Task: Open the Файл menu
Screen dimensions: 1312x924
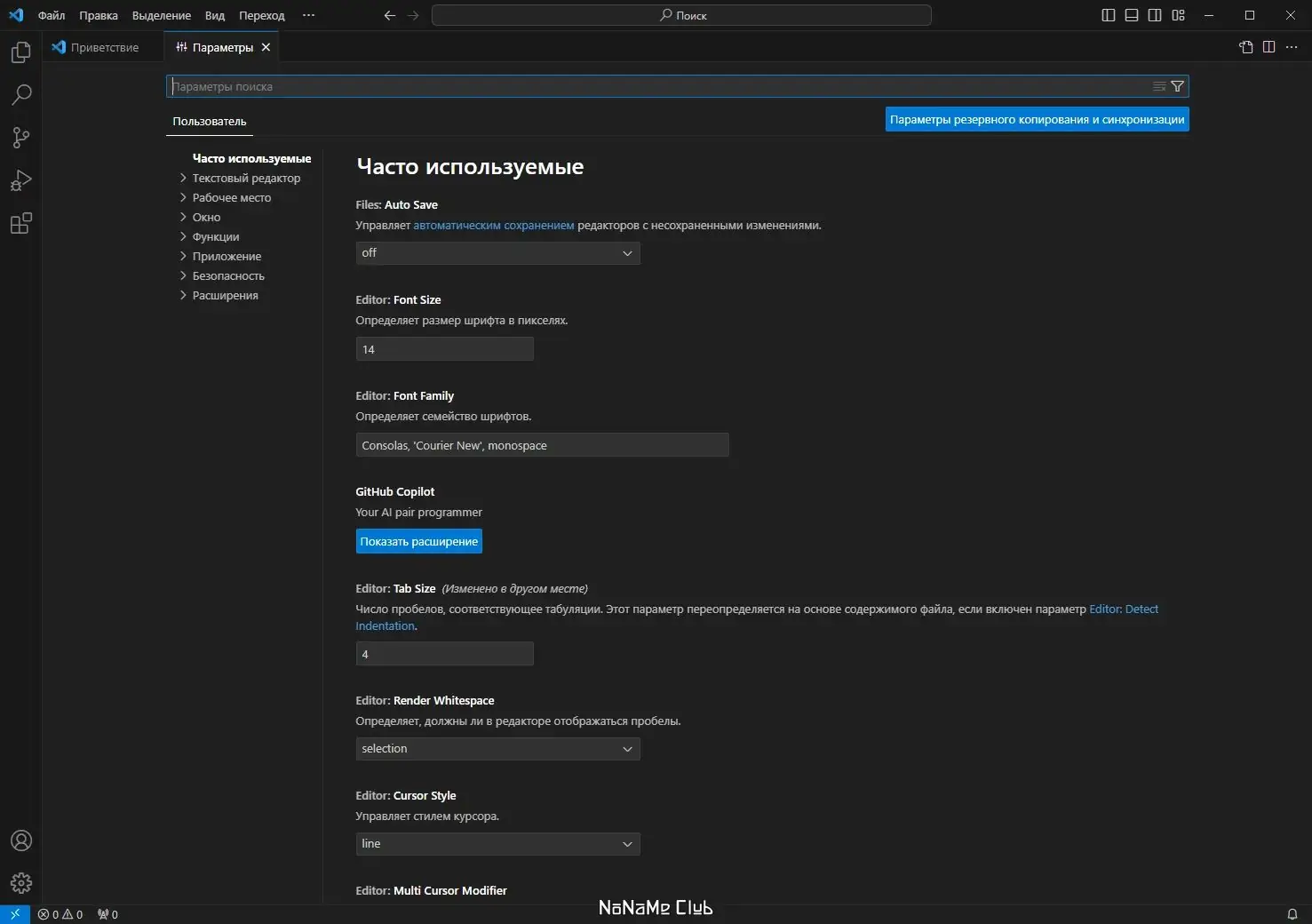Action: pos(52,15)
